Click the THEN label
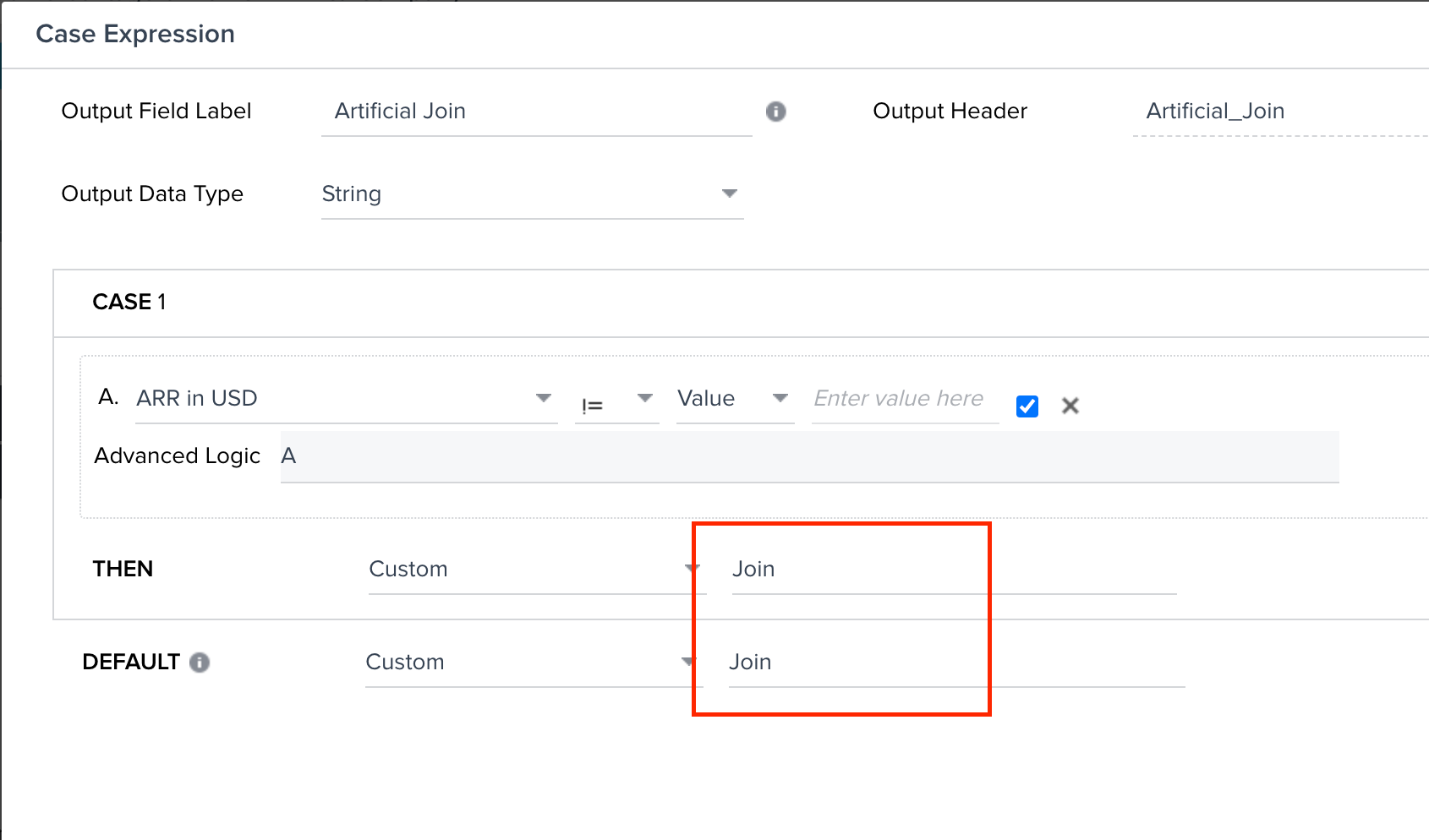 click(x=123, y=569)
